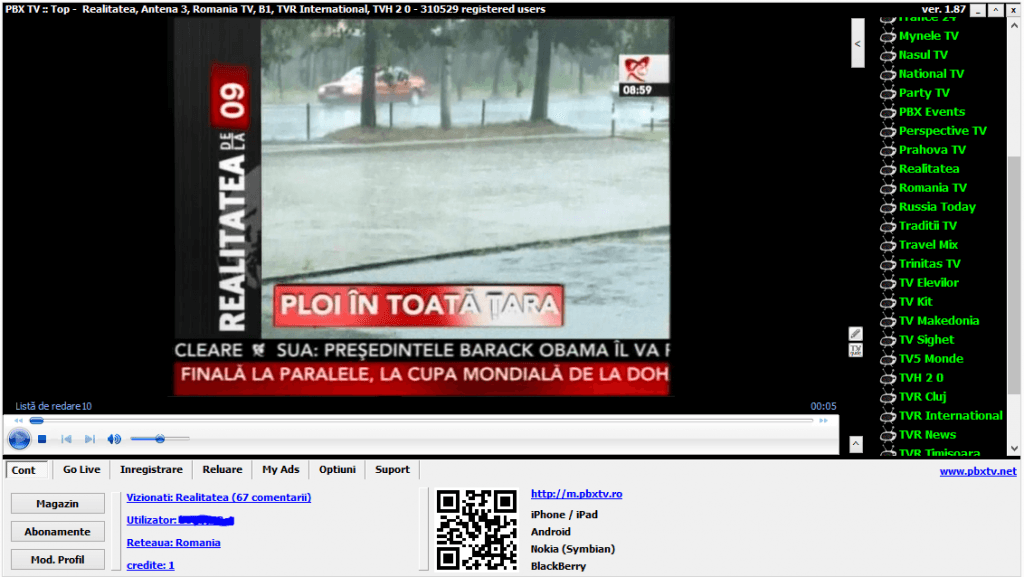Open the www.pbxtv.net link
This screenshot has width=1024, height=577.
978,471
